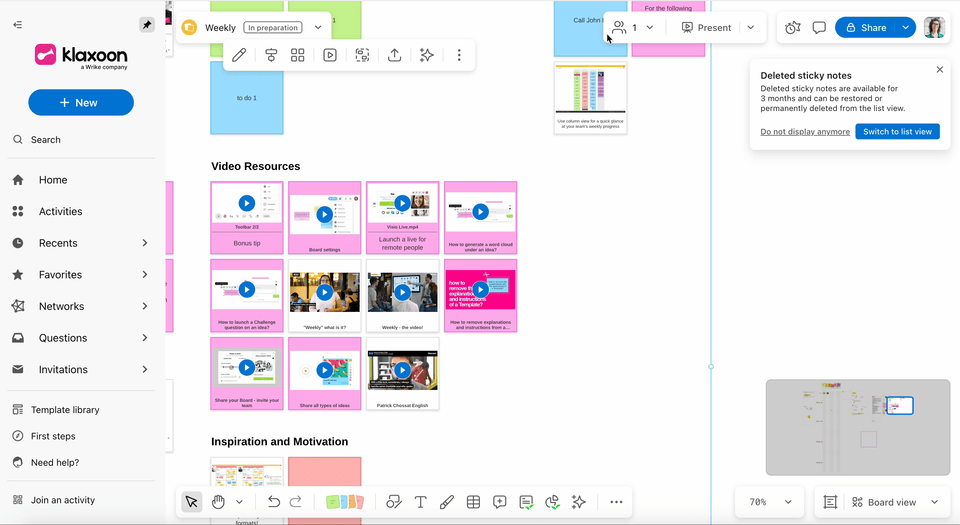Click the AI sparkle icon in top toolbar
The height and width of the screenshot is (525, 960).
[427, 55]
